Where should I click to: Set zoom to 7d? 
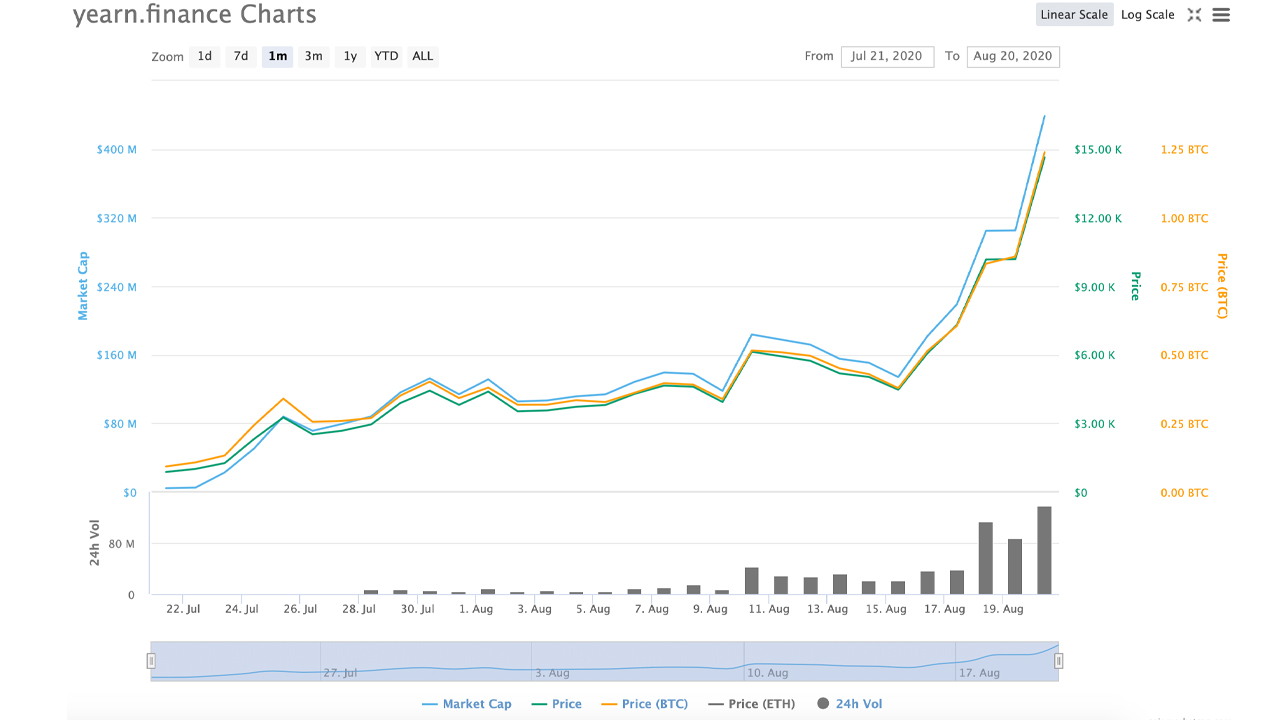click(x=241, y=56)
